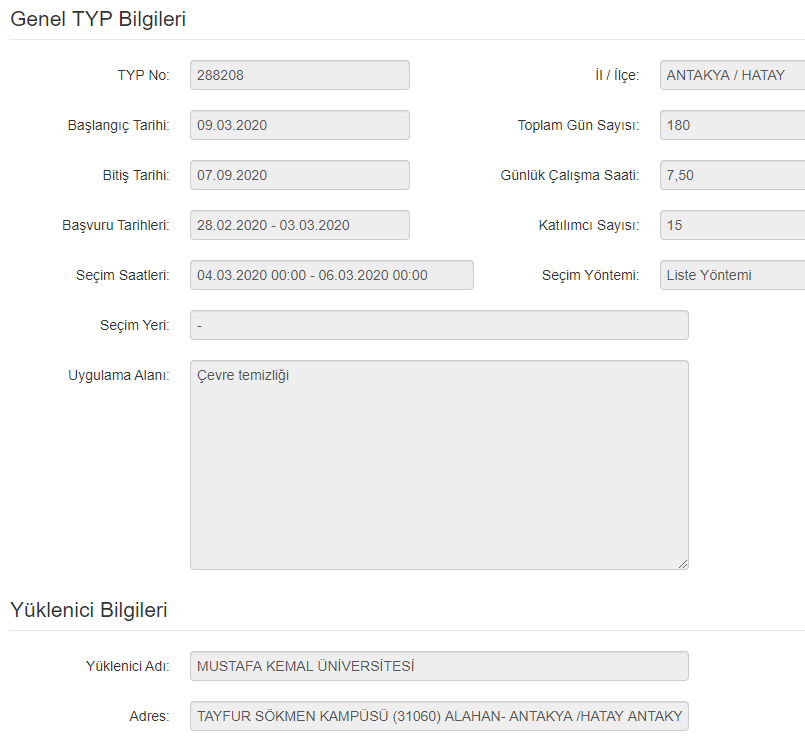The height and width of the screenshot is (753, 805).
Task: Select the Yüklenici Adı field
Action: (439, 666)
